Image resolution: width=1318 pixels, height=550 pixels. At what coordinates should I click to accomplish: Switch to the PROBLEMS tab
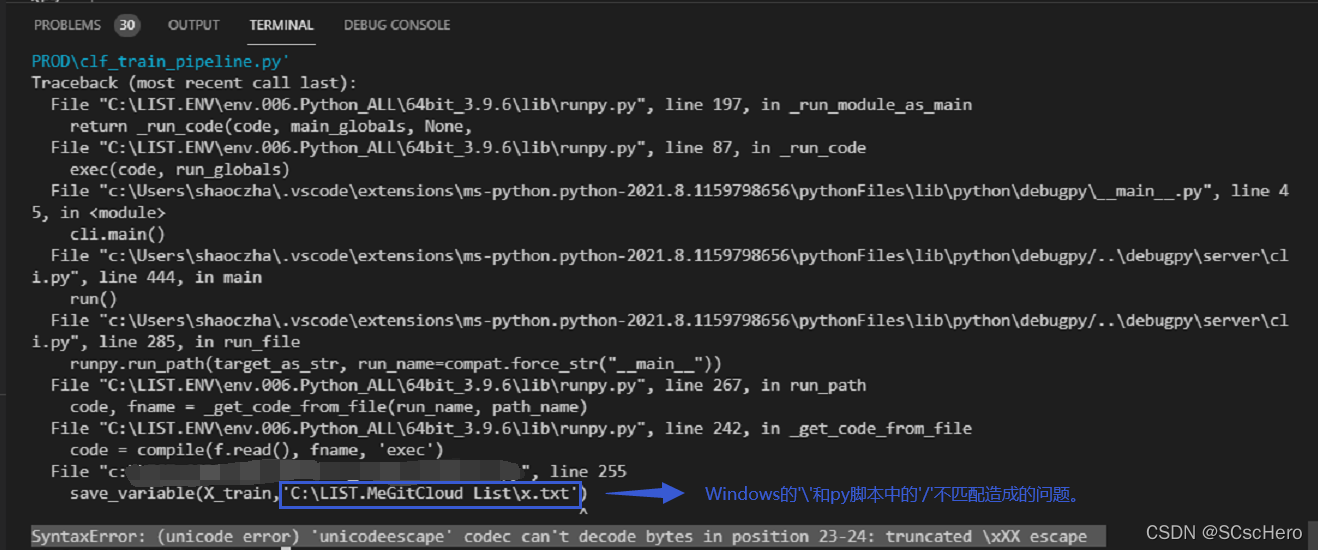click(x=67, y=25)
